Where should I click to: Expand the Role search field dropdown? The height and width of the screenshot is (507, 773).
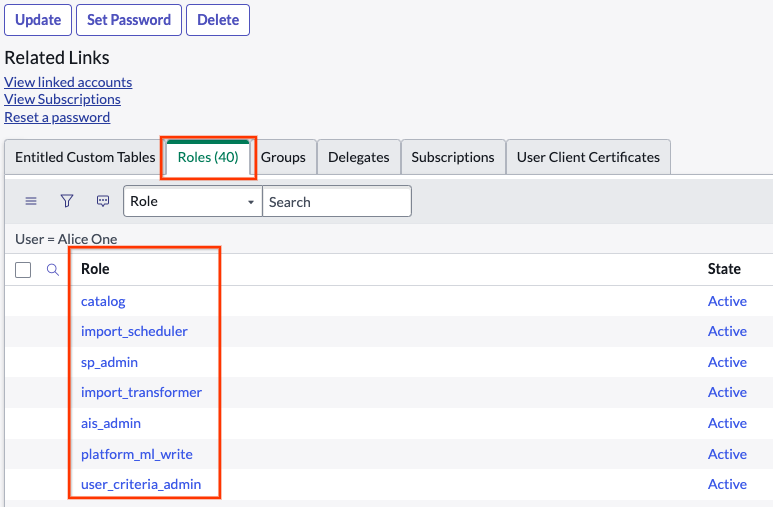[x=192, y=201]
